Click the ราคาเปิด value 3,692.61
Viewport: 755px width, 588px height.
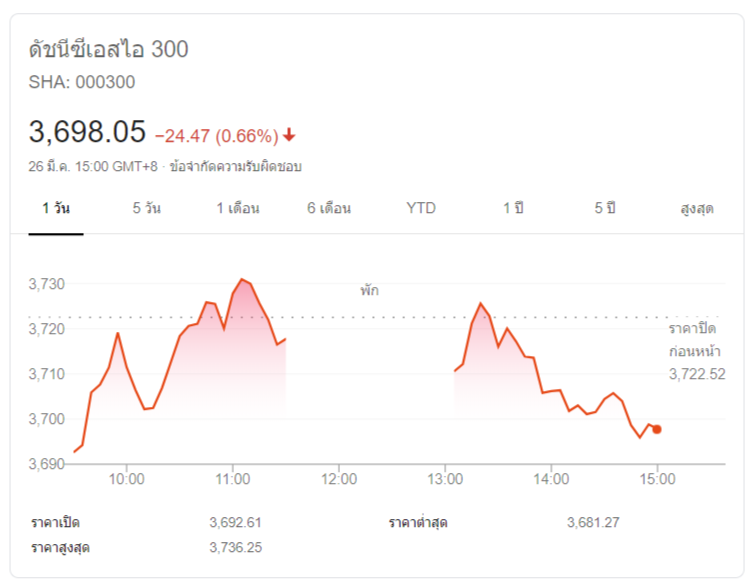coord(235,523)
